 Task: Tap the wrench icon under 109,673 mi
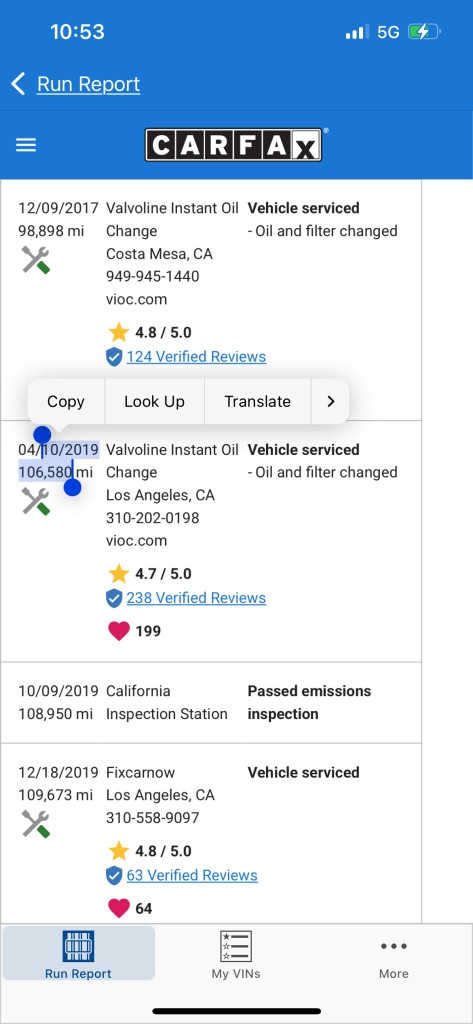click(35, 824)
